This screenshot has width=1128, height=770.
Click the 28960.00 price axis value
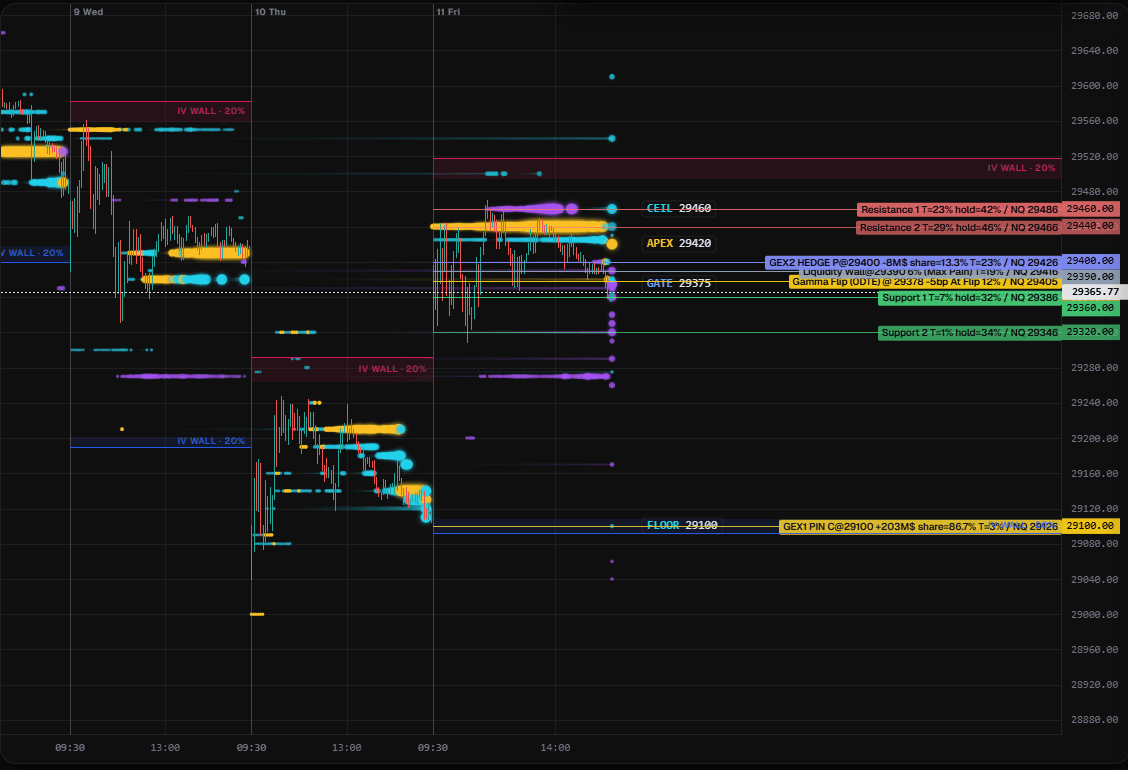pyautogui.click(x=1094, y=650)
